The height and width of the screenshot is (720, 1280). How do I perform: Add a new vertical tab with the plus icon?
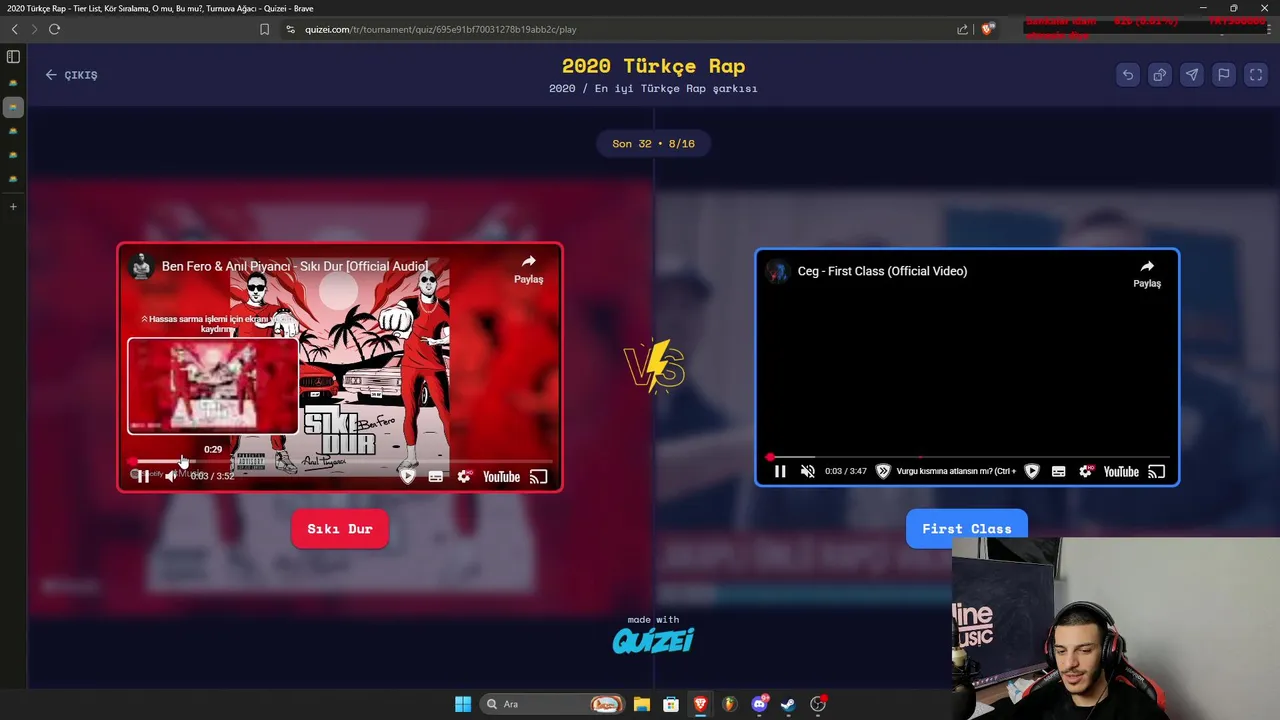[13, 206]
